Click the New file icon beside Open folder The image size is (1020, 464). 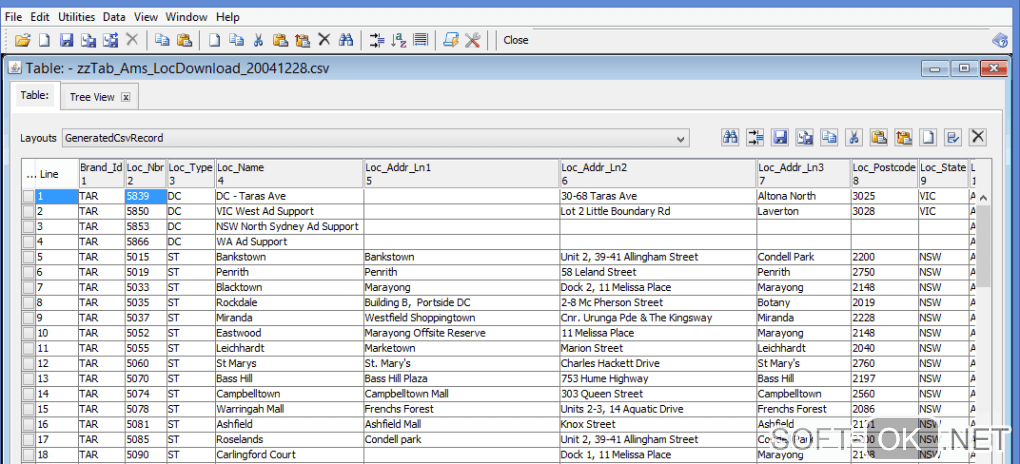click(x=44, y=40)
